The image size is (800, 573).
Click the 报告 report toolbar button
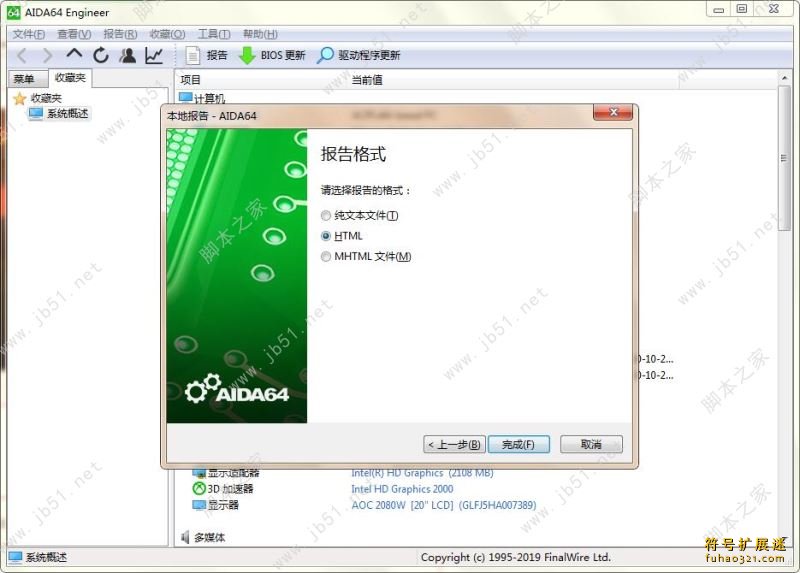pos(207,56)
